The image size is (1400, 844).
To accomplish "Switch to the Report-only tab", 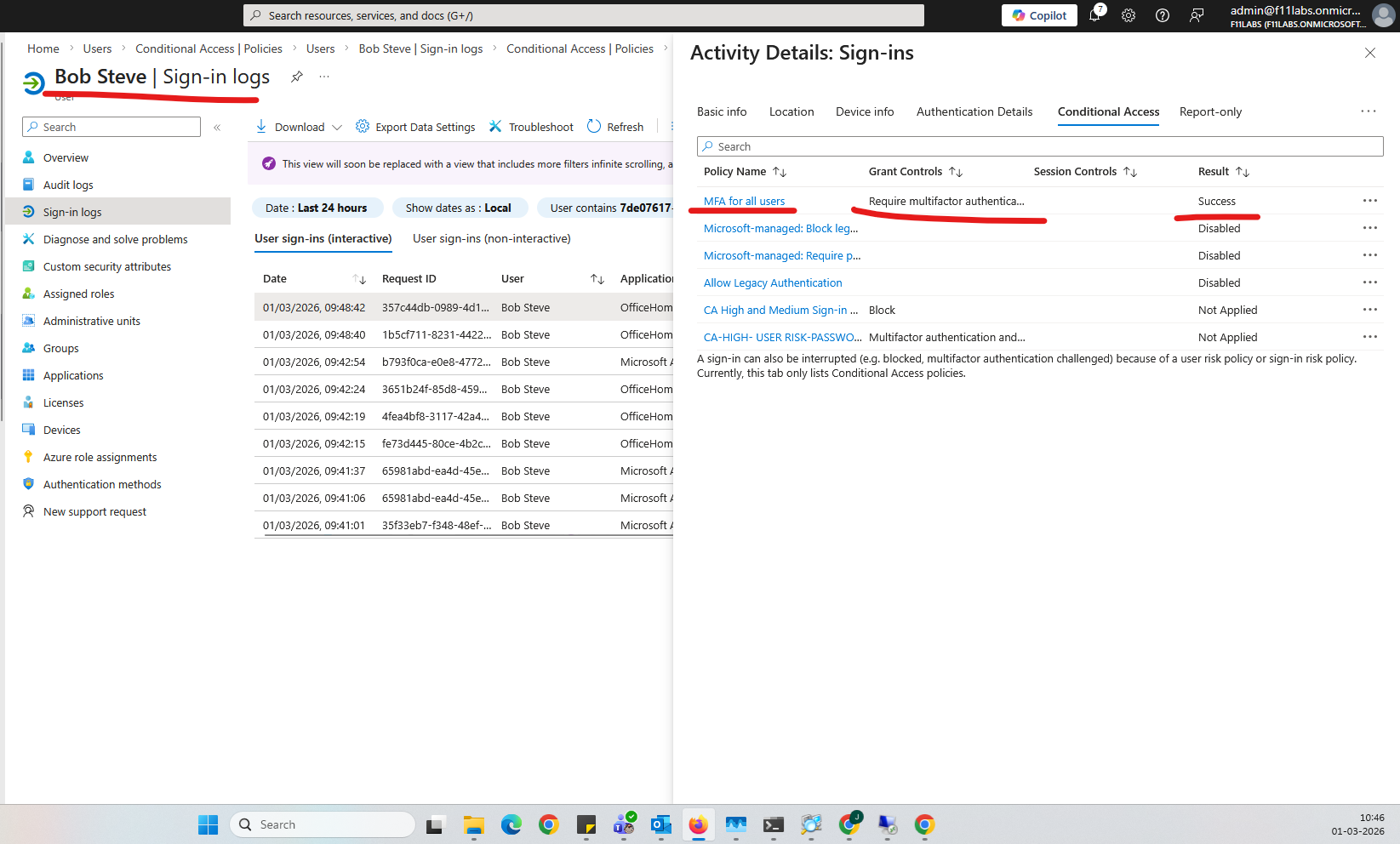I will pyautogui.click(x=1210, y=111).
